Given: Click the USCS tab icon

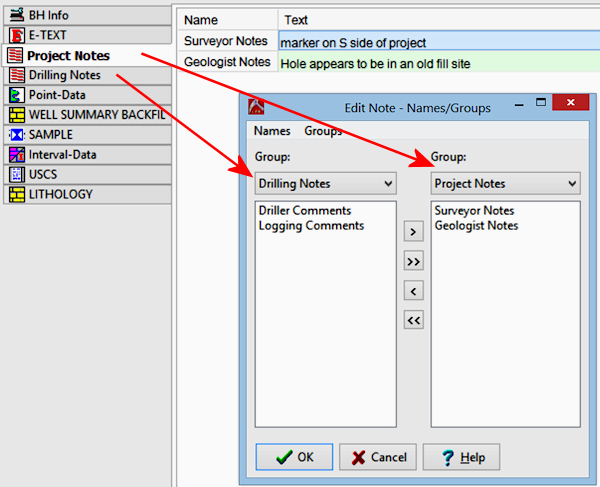Looking at the screenshot, I should tap(16, 175).
